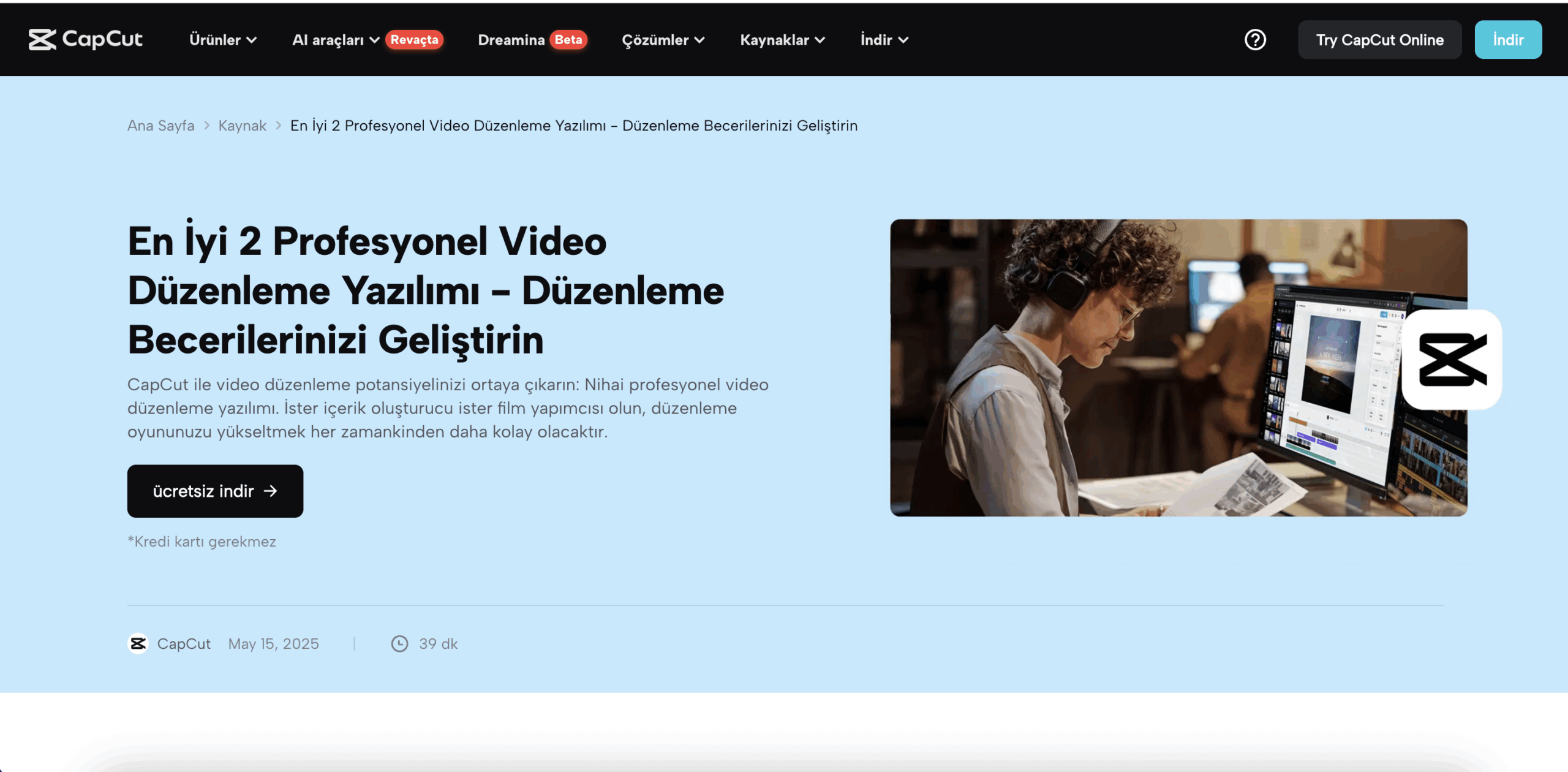Open the hero image of video editor
Screen dimensions: 1568x772
pos(1178,368)
